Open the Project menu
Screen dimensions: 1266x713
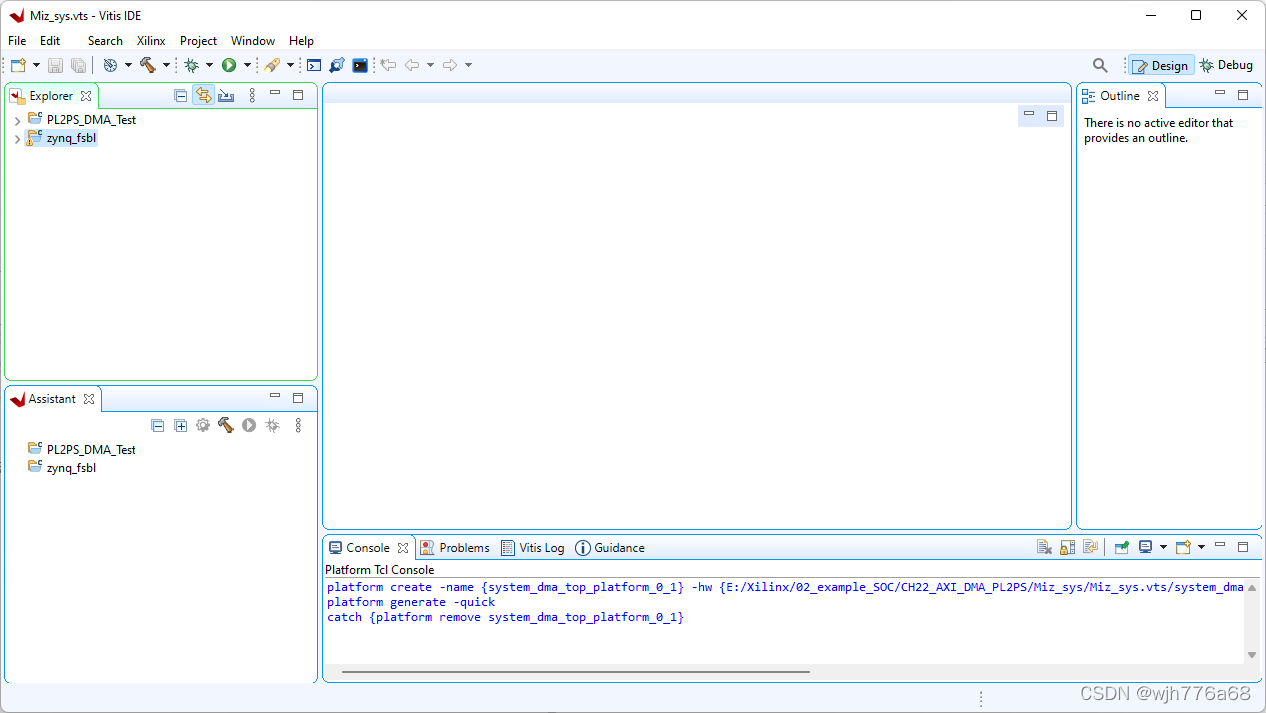click(x=198, y=41)
